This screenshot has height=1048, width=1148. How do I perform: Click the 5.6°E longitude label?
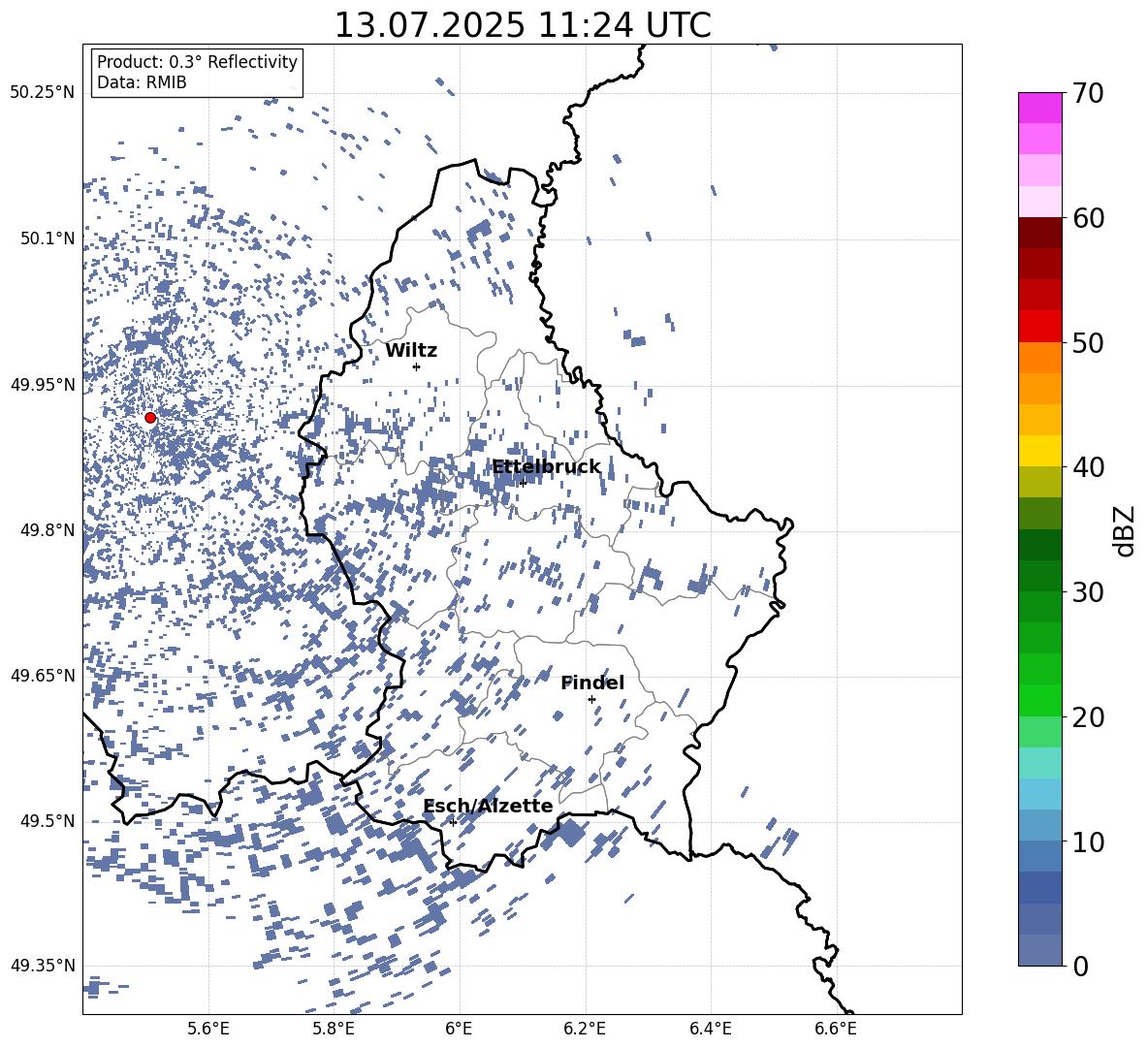208,1029
